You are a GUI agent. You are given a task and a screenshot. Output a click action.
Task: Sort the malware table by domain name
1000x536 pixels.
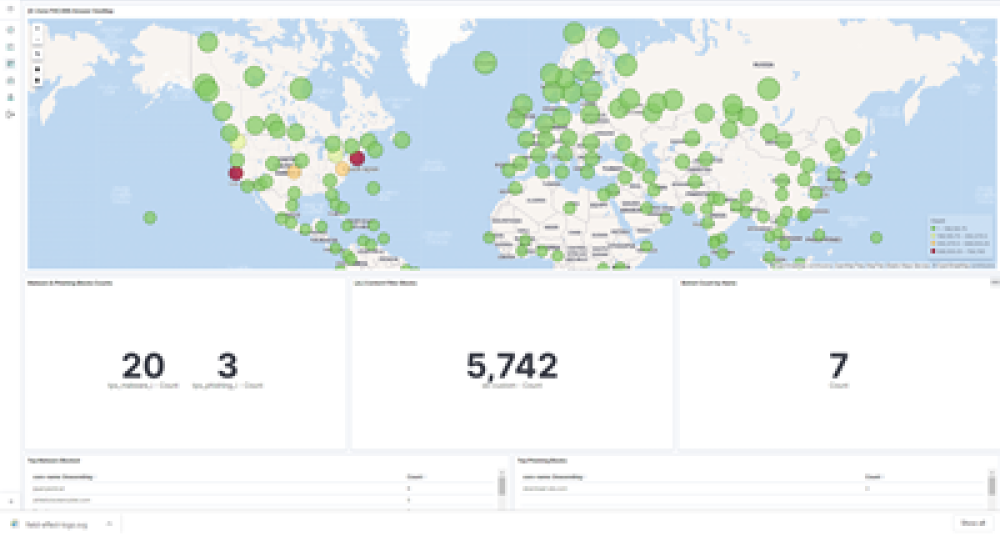tap(62, 477)
